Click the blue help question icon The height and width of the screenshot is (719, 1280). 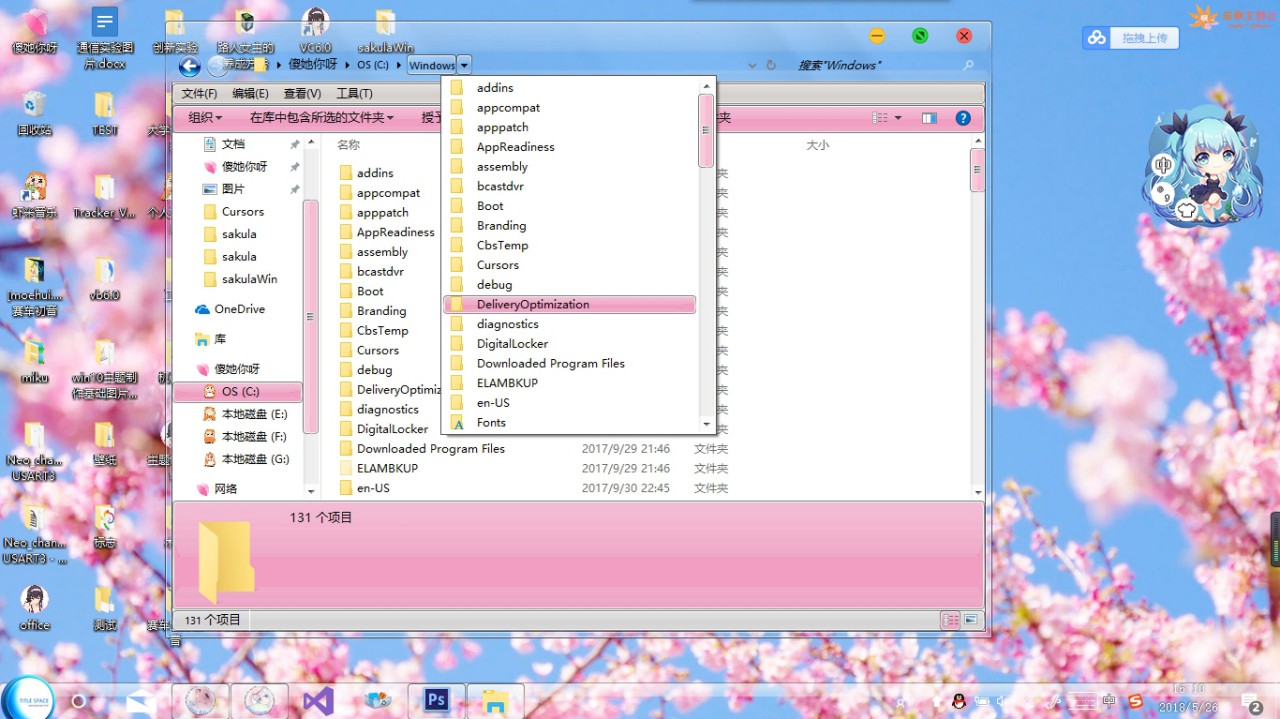click(963, 118)
